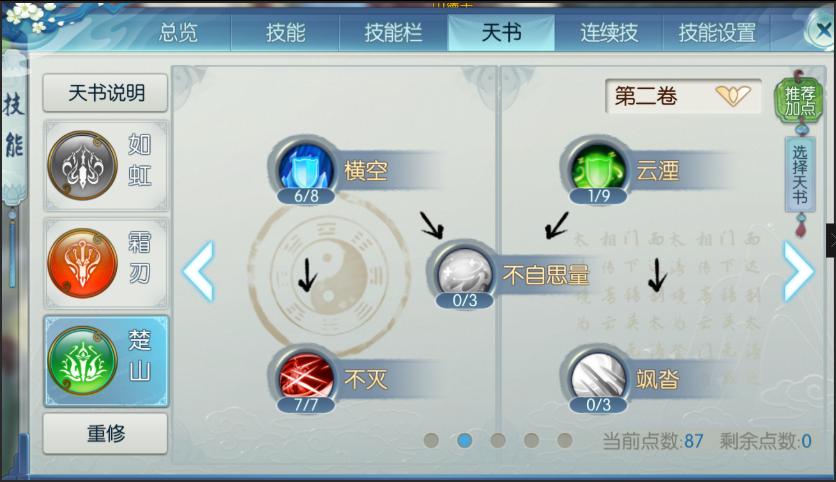The image size is (836, 482).
Task: Open the 第二卷 volume dropdown
Action: coord(683,96)
